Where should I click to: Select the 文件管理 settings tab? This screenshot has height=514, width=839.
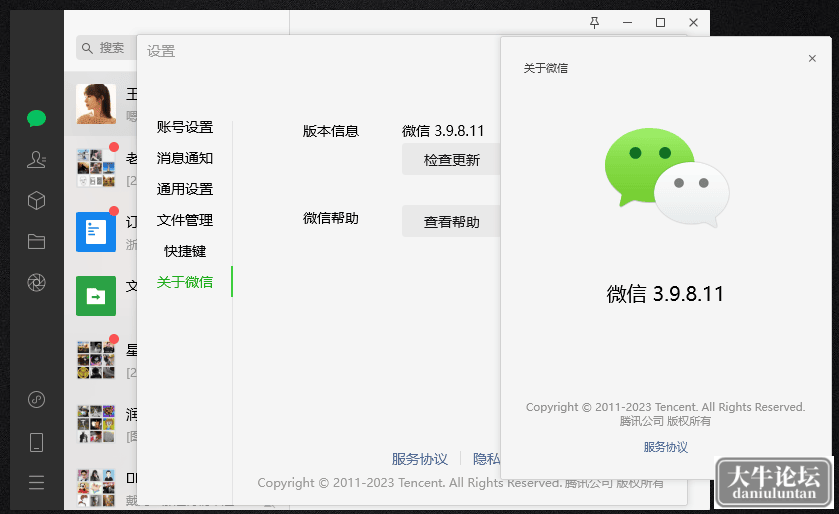pos(185,220)
